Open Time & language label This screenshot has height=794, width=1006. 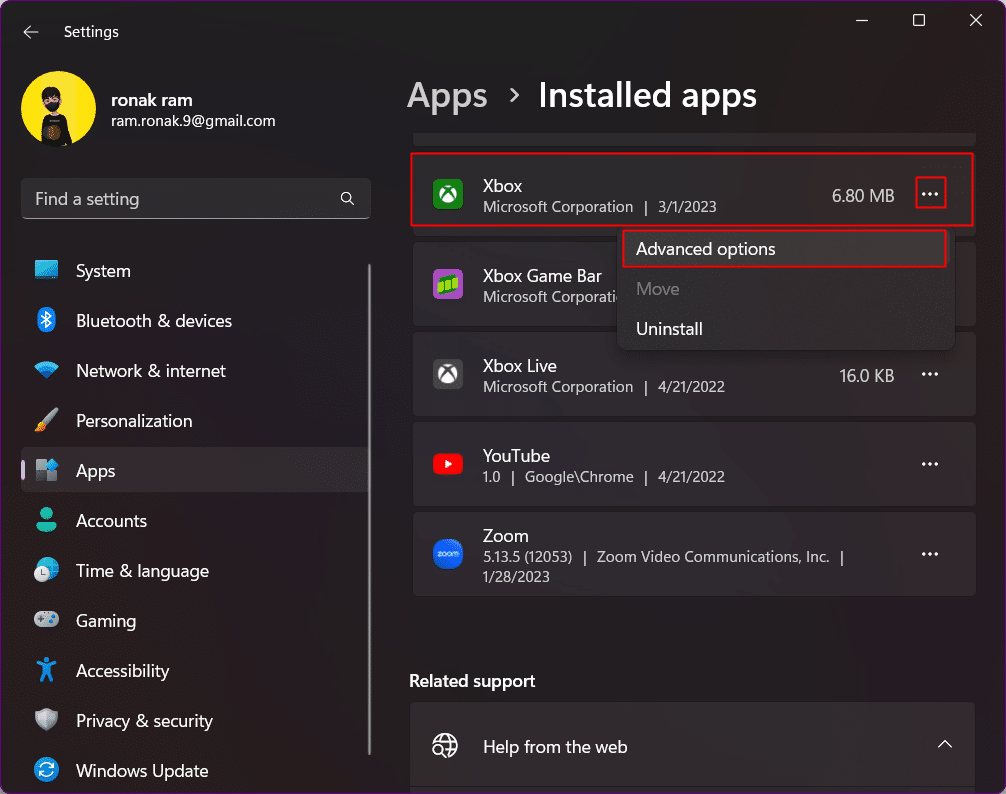click(142, 571)
